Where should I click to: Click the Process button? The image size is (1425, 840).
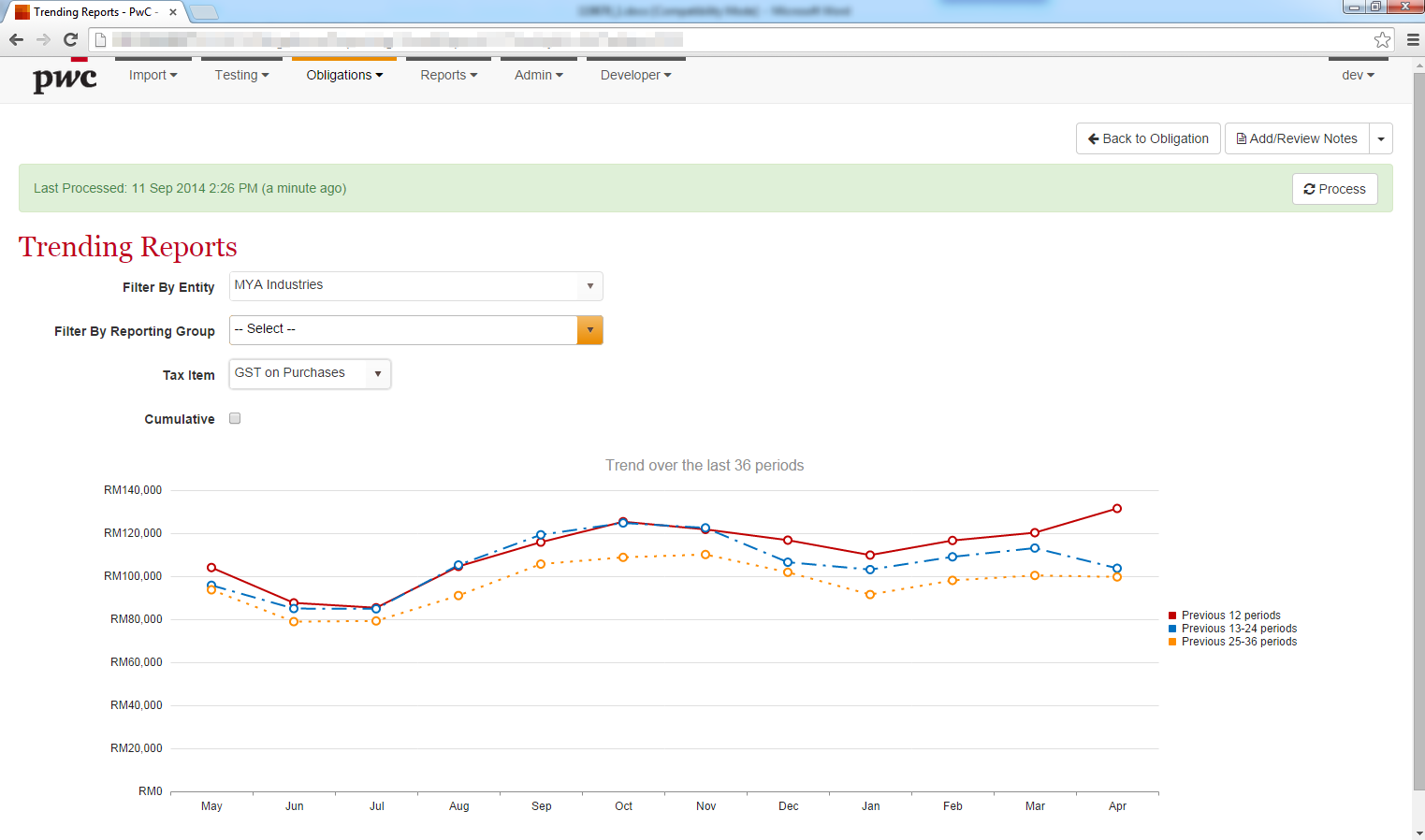(1334, 189)
